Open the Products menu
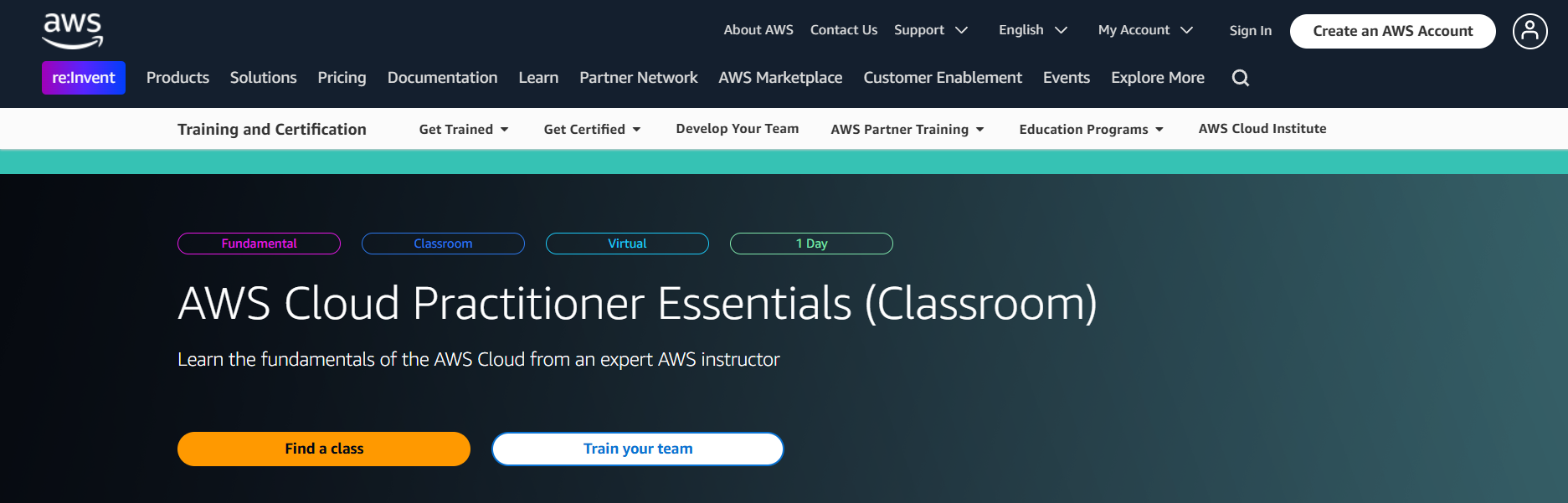The height and width of the screenshot is (503, 1568). pos(177,78)
